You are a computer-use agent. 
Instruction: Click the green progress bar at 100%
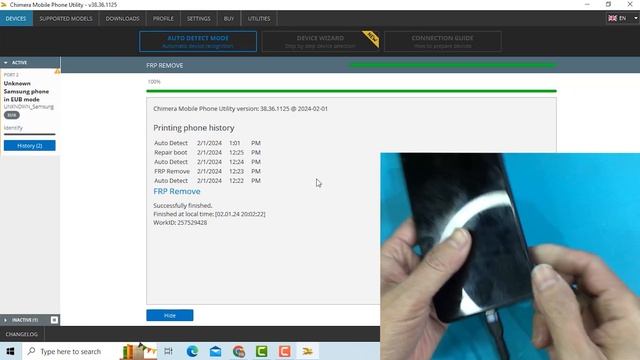click(x=351, y=91)
